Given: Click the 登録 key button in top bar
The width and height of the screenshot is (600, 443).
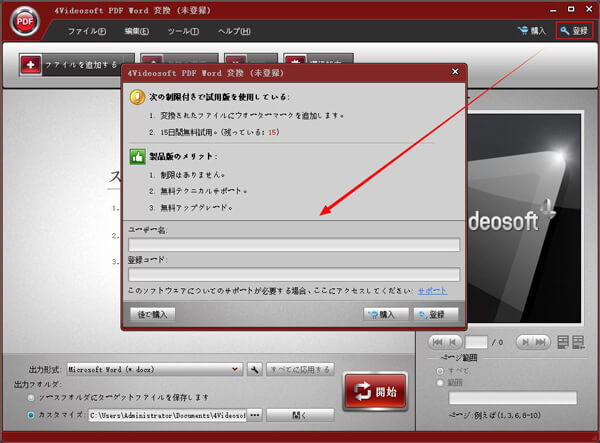Looking at the screenshot, I should click(574, 31).
